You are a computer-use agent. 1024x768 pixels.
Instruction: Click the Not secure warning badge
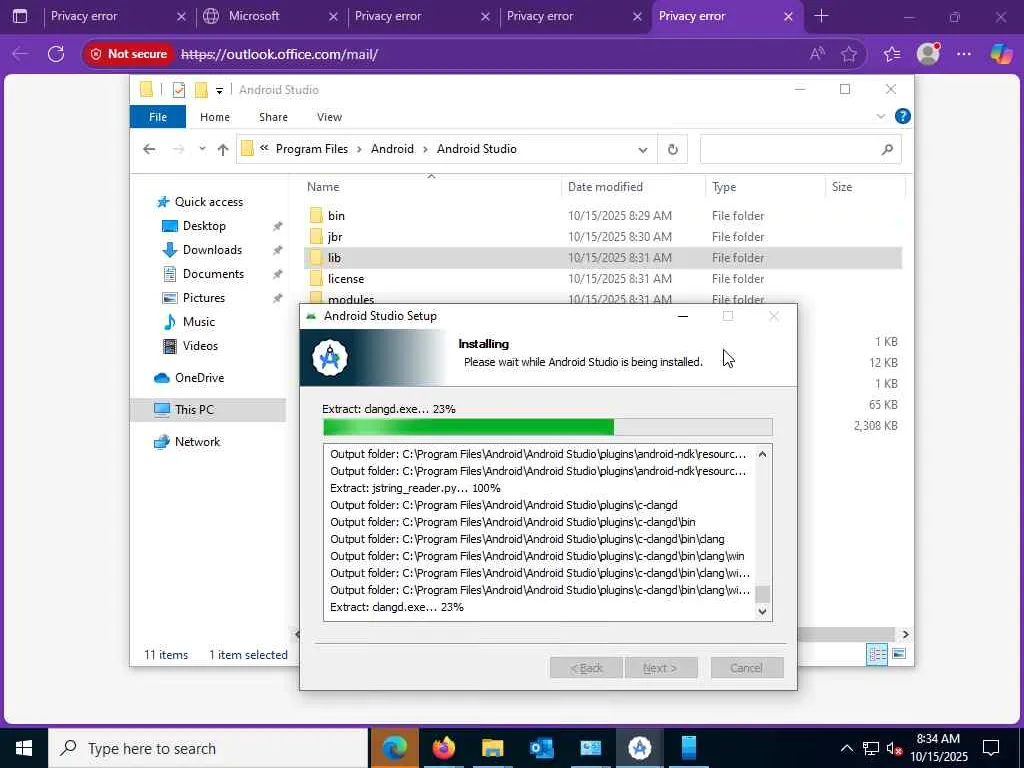[x=128, y=54]
